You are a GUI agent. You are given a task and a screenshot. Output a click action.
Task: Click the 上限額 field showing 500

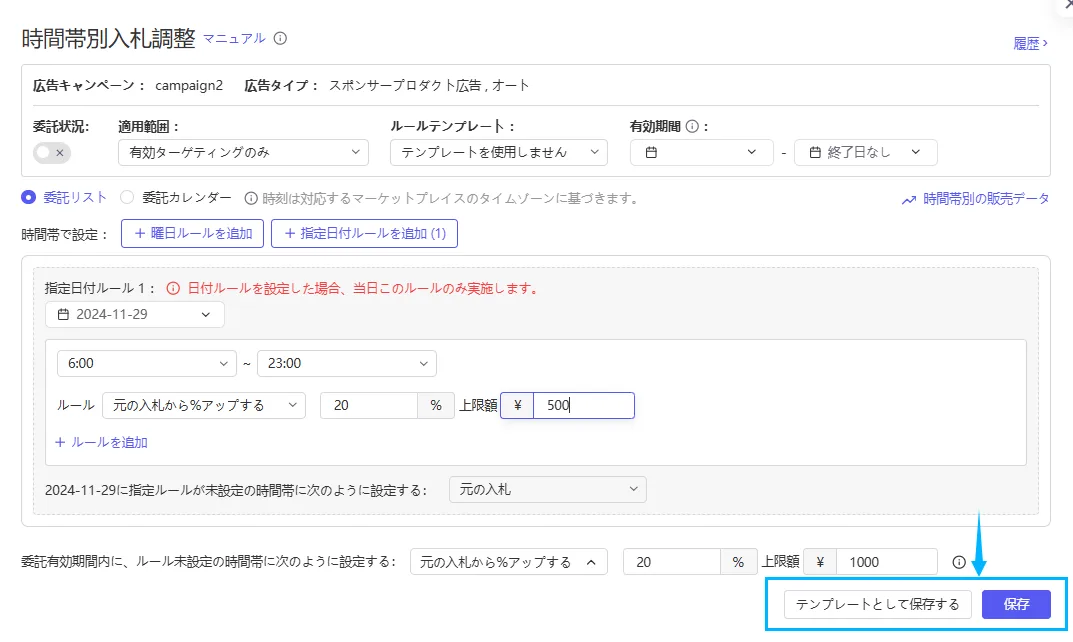584,405
